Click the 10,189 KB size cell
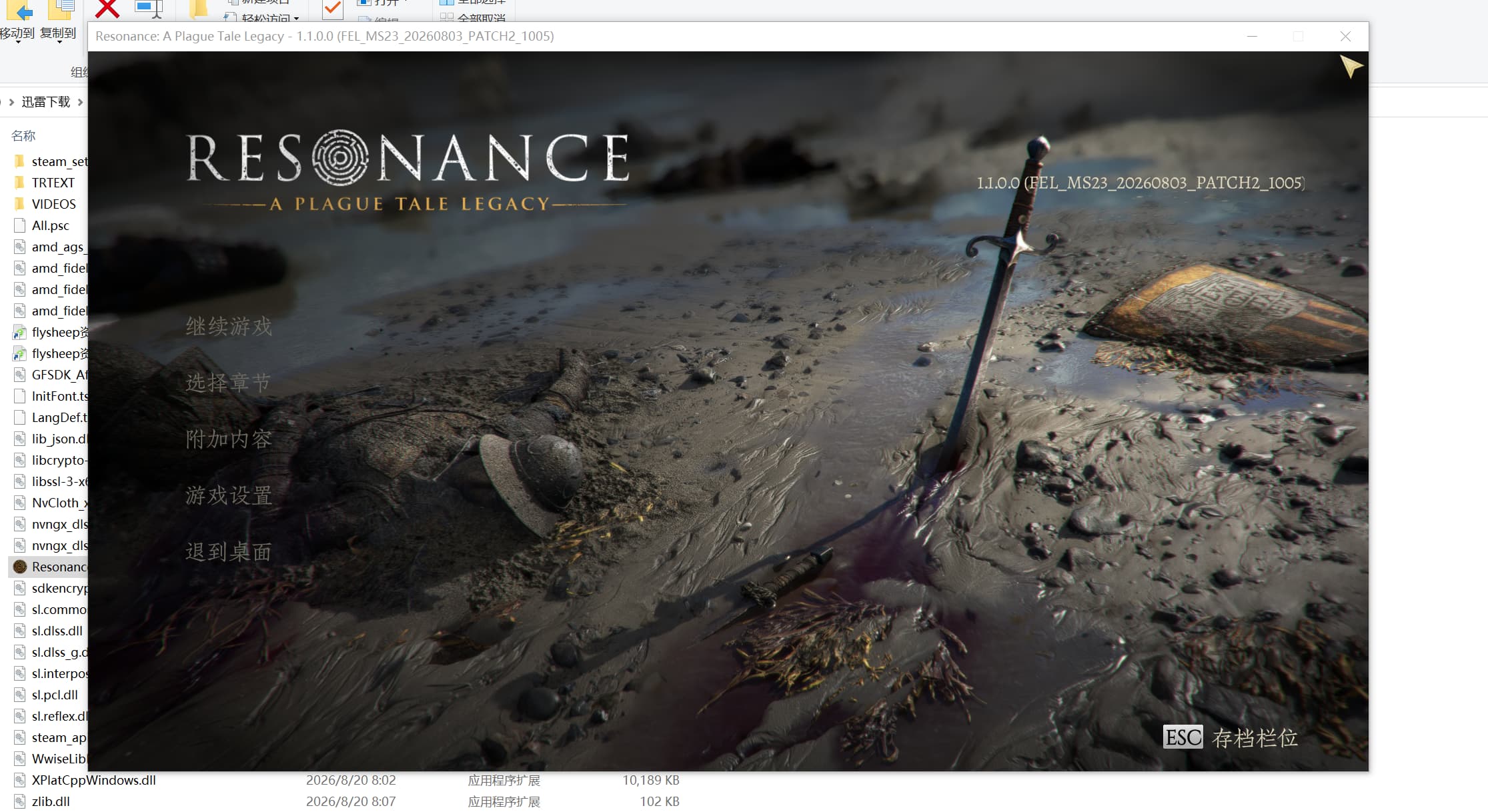This screenshot has height=812, width=1488. (651, 780)
